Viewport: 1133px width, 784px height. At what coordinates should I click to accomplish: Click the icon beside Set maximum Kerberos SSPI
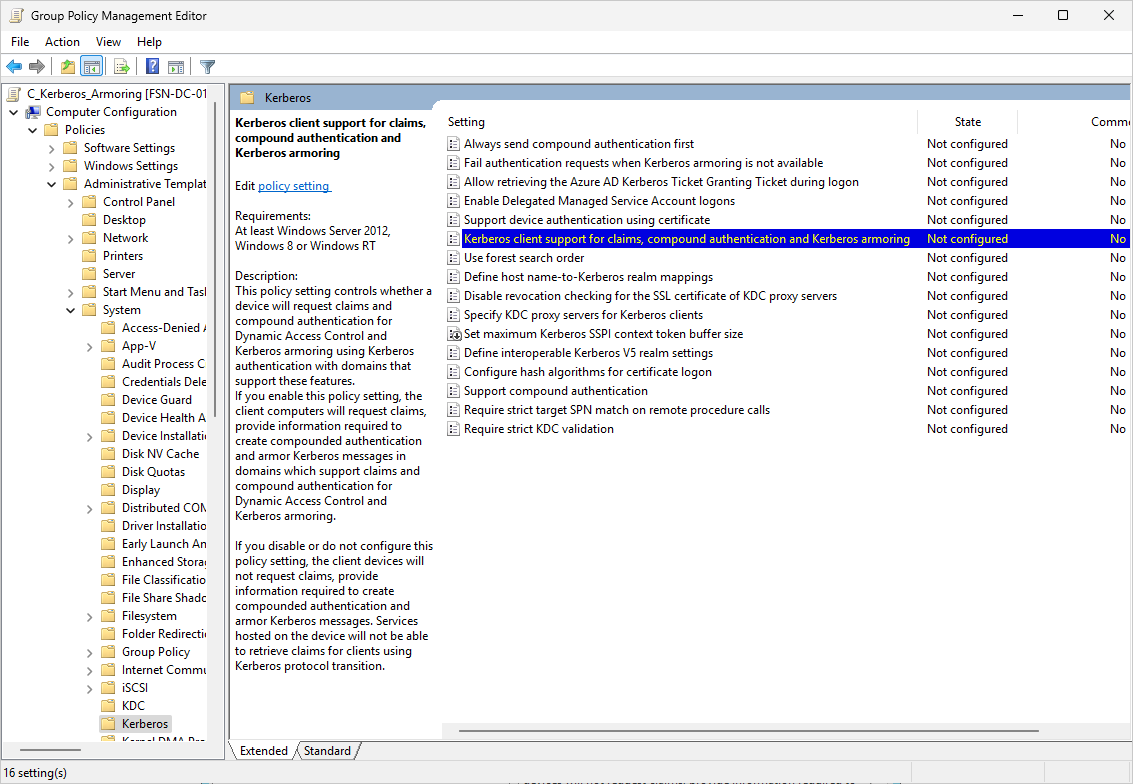(454, 334)
